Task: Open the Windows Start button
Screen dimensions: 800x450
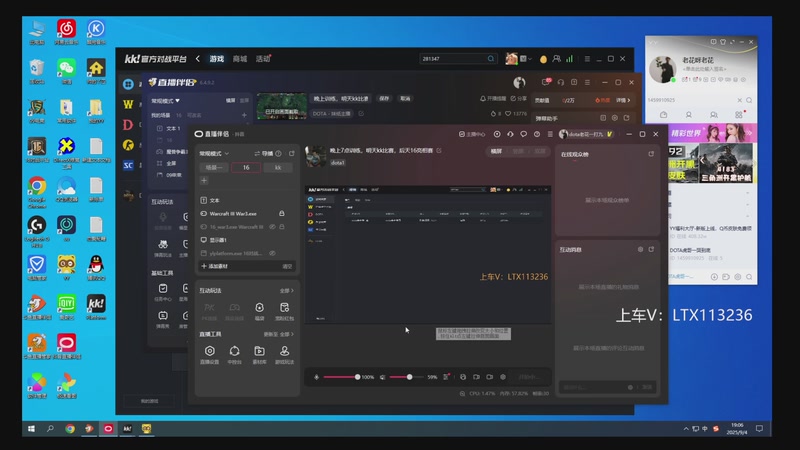Action: pos(31,429)
